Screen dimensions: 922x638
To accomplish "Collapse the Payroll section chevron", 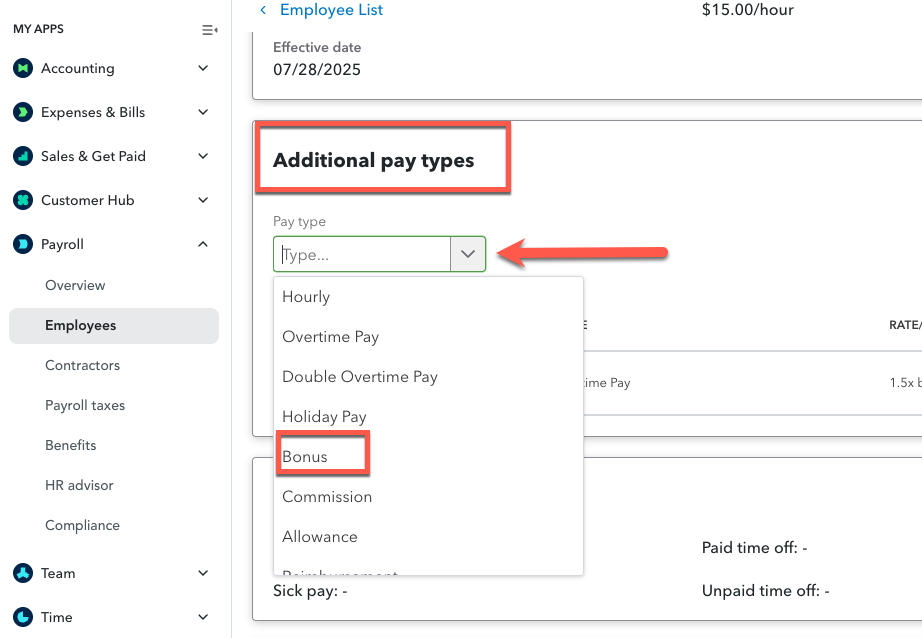I will click(202, 244).
